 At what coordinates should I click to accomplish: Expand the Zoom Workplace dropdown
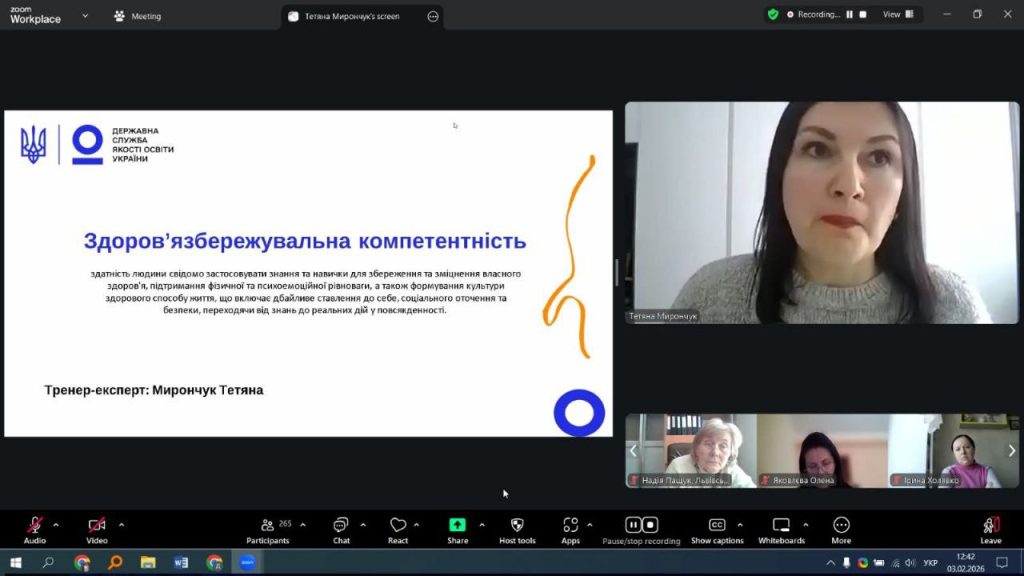(x=85, y=16)
